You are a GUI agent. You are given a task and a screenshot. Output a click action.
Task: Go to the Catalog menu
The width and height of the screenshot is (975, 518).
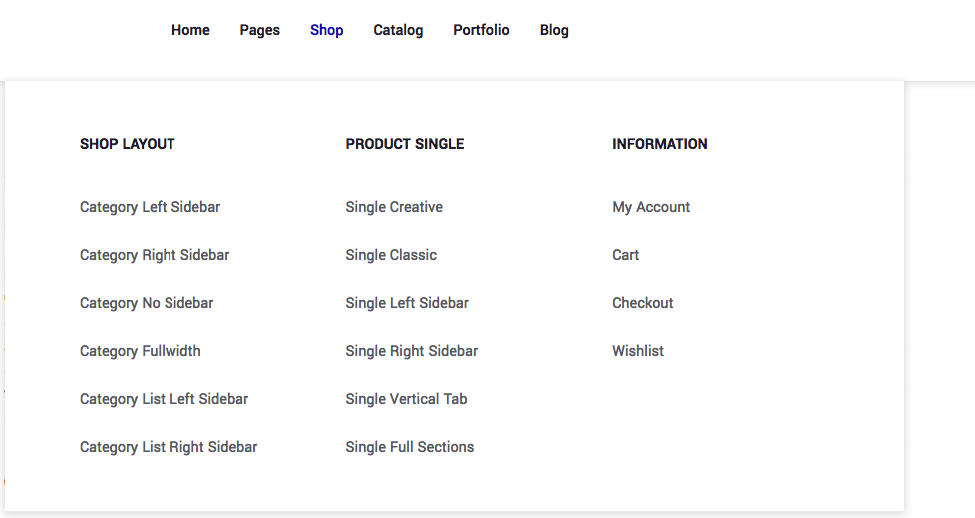coord(398,30)
